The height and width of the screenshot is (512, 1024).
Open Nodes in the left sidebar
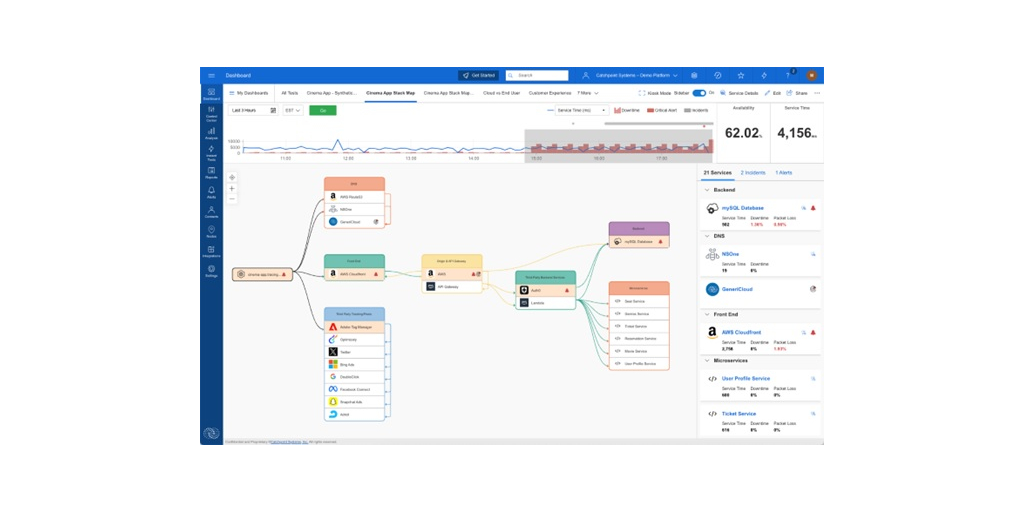click(x=211, y=231)
